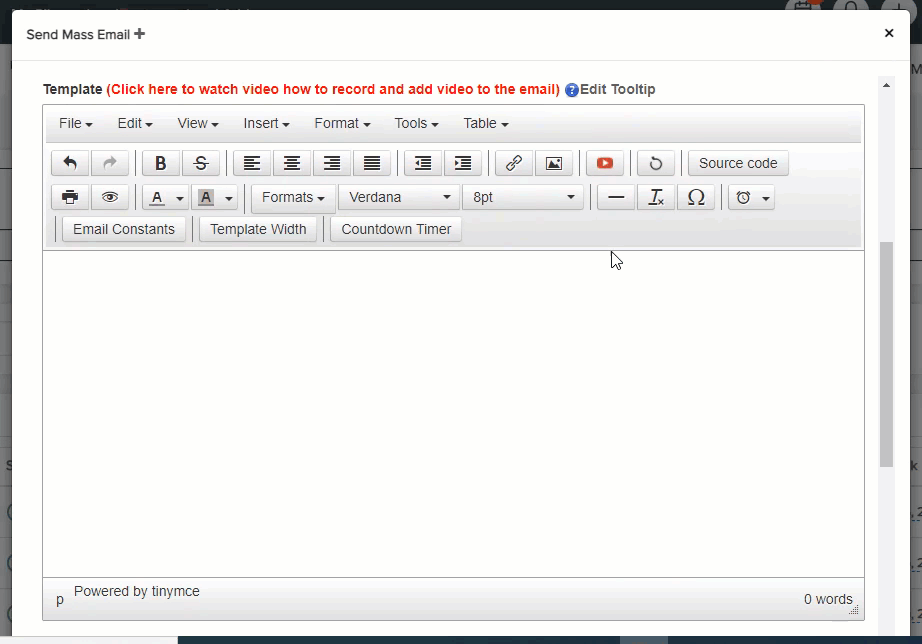The image size is (922, 644).
Task: Click the Preview eye icon
Action: click(x=110, y=198)
